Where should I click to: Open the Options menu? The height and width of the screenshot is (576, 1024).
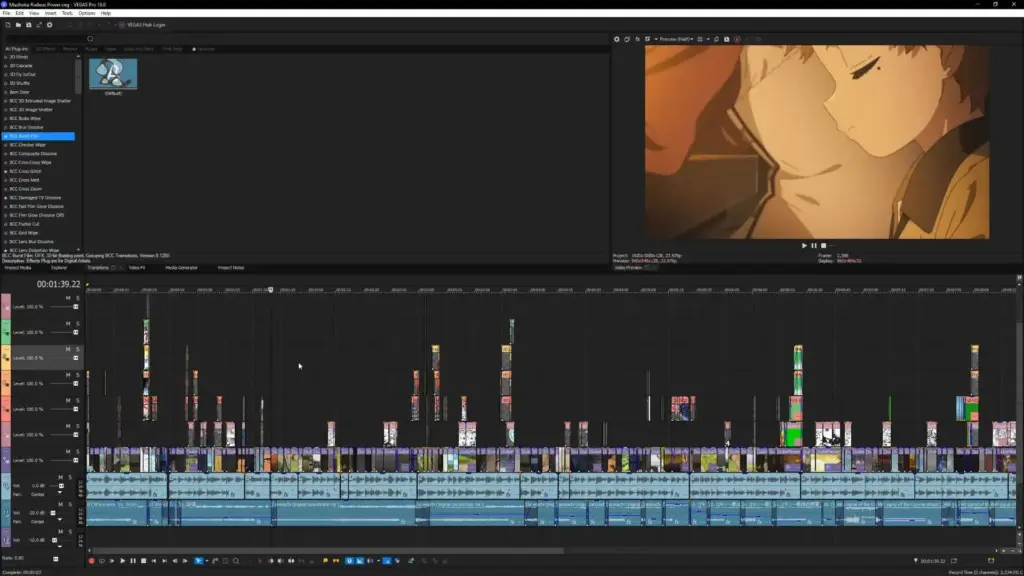(x=87, y=13)
